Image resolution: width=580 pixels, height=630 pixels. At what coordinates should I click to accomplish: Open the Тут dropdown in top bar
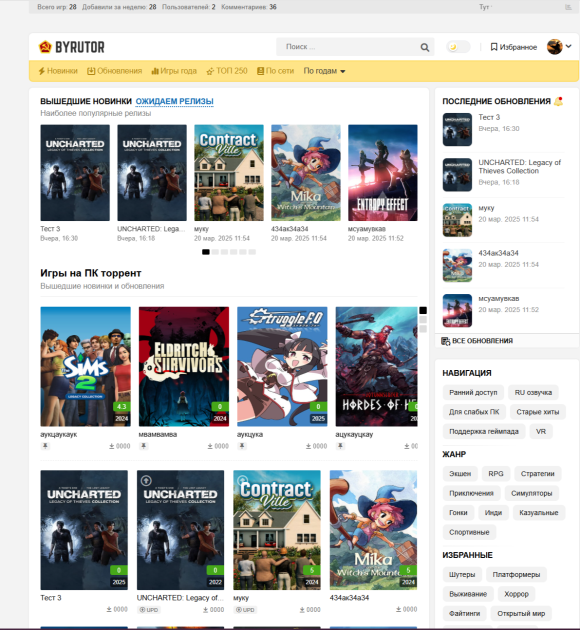tap(485, 7)
